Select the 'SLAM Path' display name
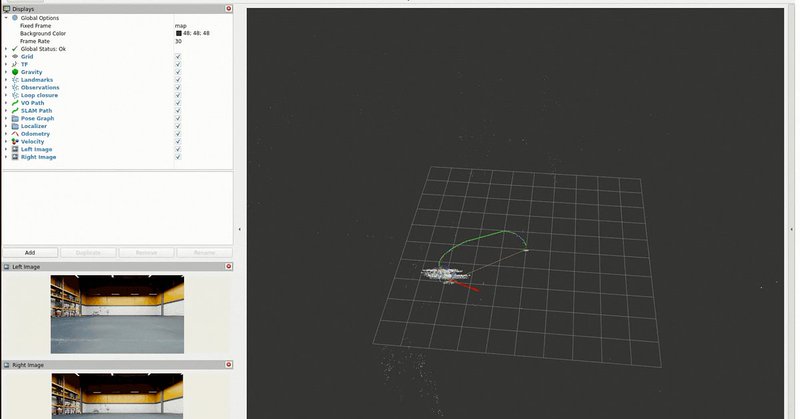 36,111
